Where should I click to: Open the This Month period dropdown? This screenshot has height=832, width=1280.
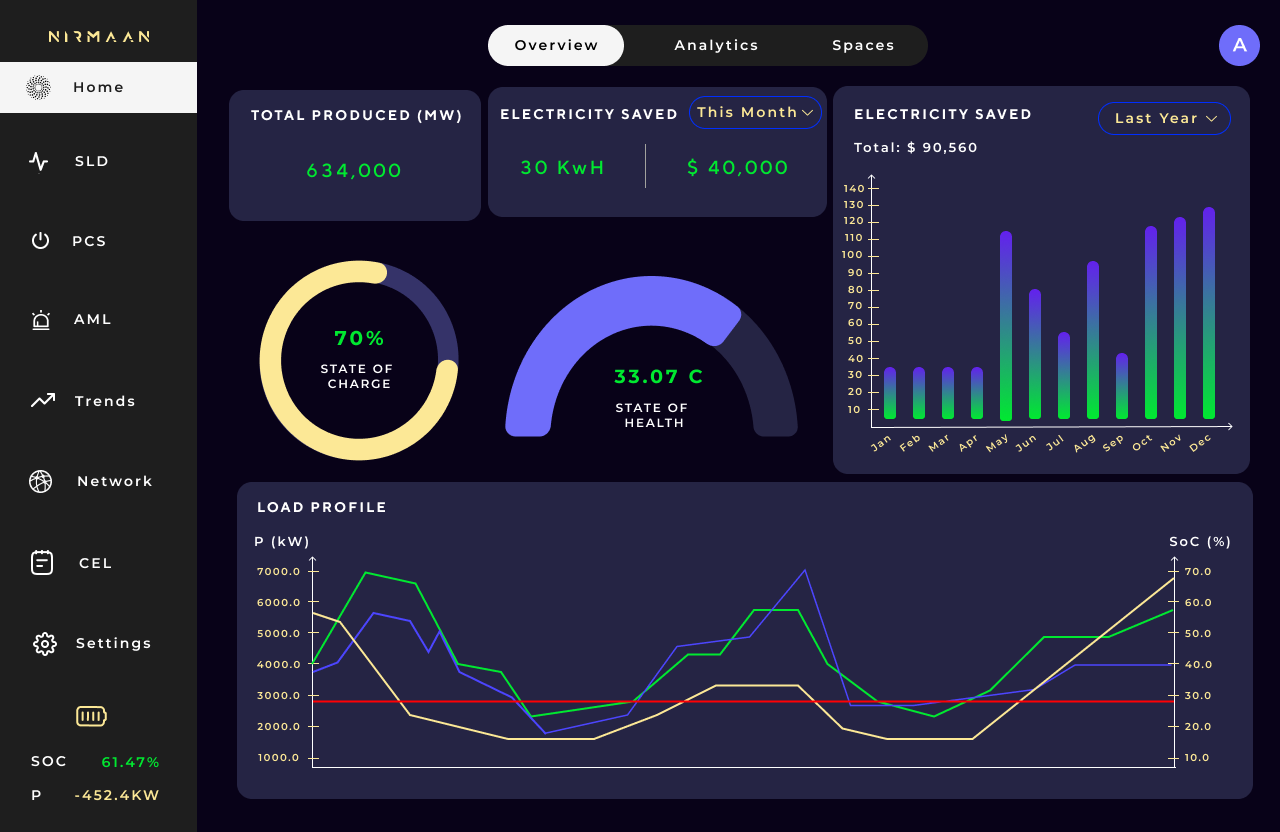(755, 112)
